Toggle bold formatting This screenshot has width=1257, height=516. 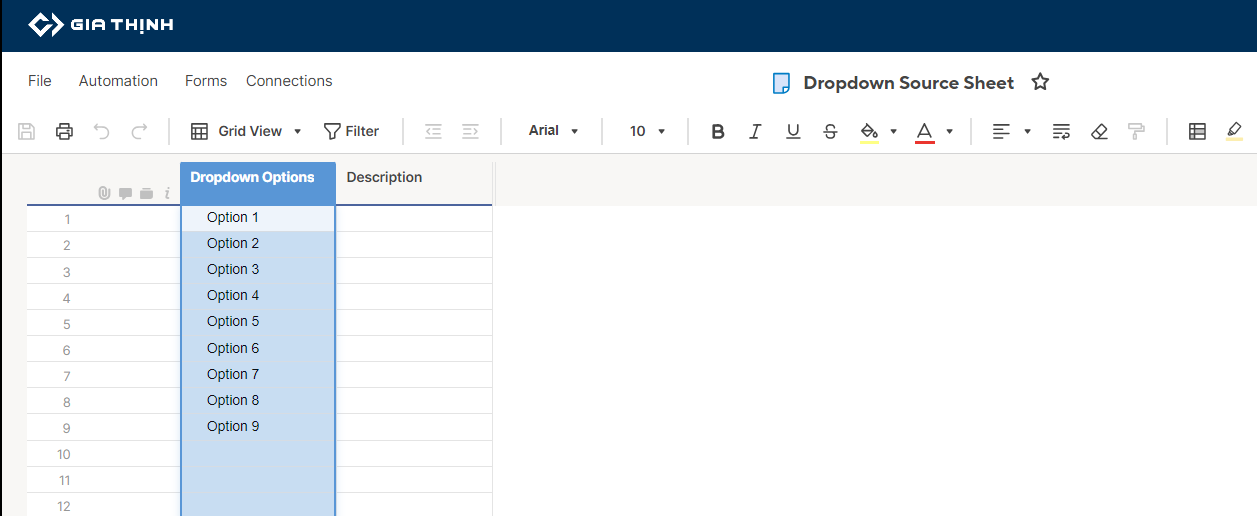click(x=717, y=131)
